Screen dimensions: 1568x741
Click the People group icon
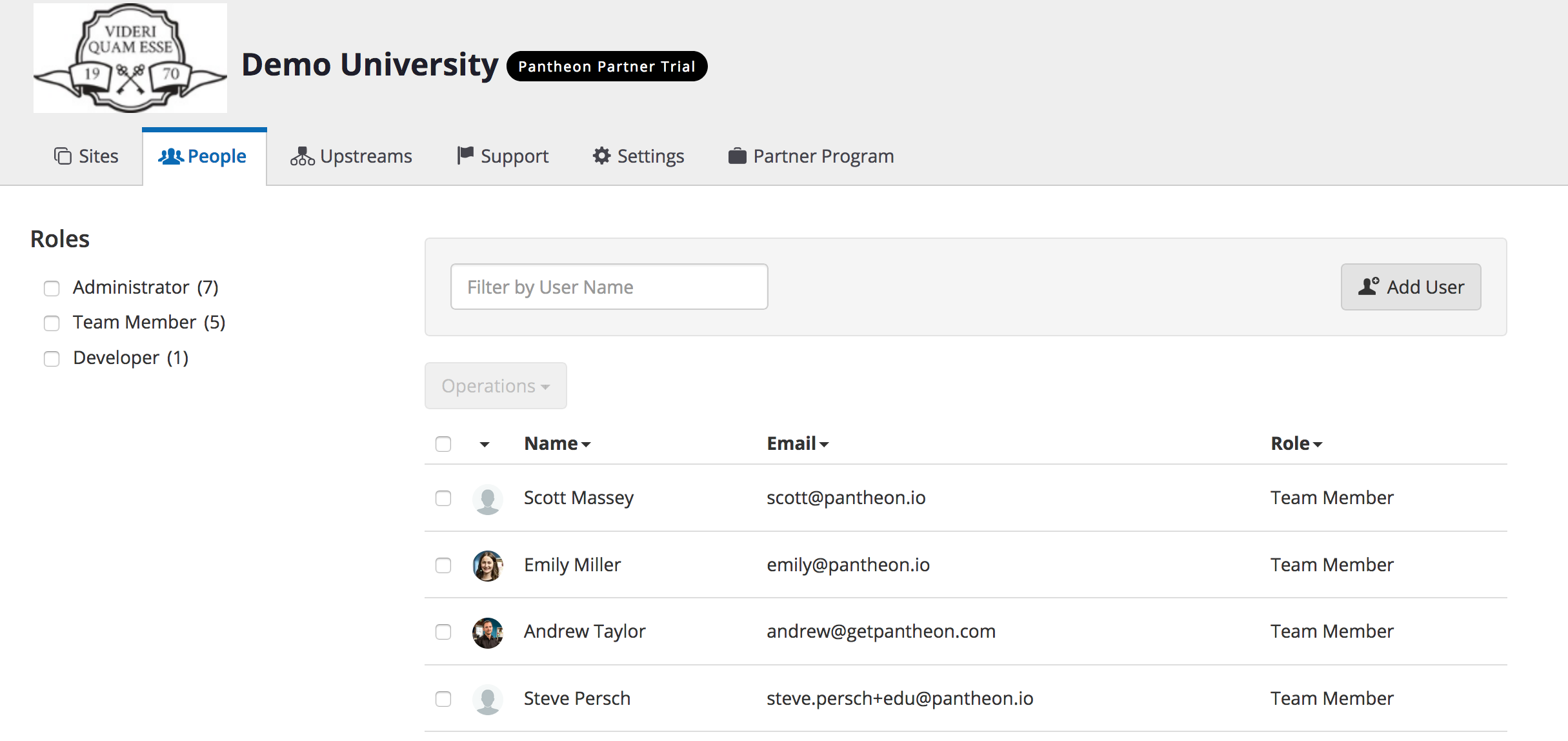(x=171, y=156)
